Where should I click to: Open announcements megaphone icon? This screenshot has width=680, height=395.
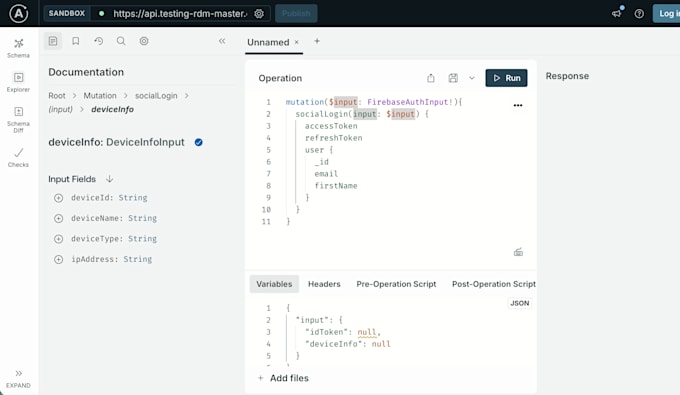click(x=617, y=13)
